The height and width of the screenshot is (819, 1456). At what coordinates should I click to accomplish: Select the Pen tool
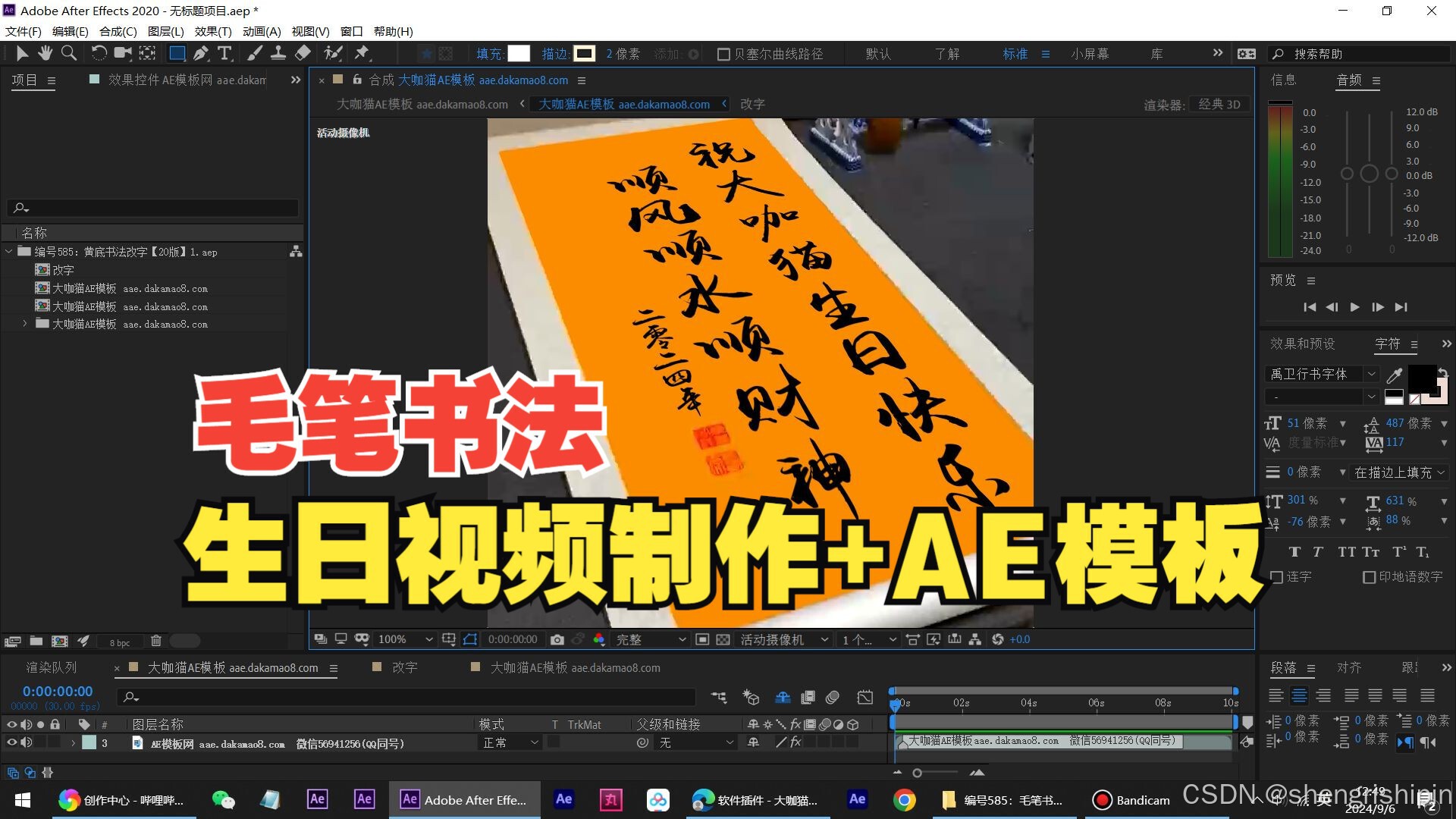pos(200,53)
